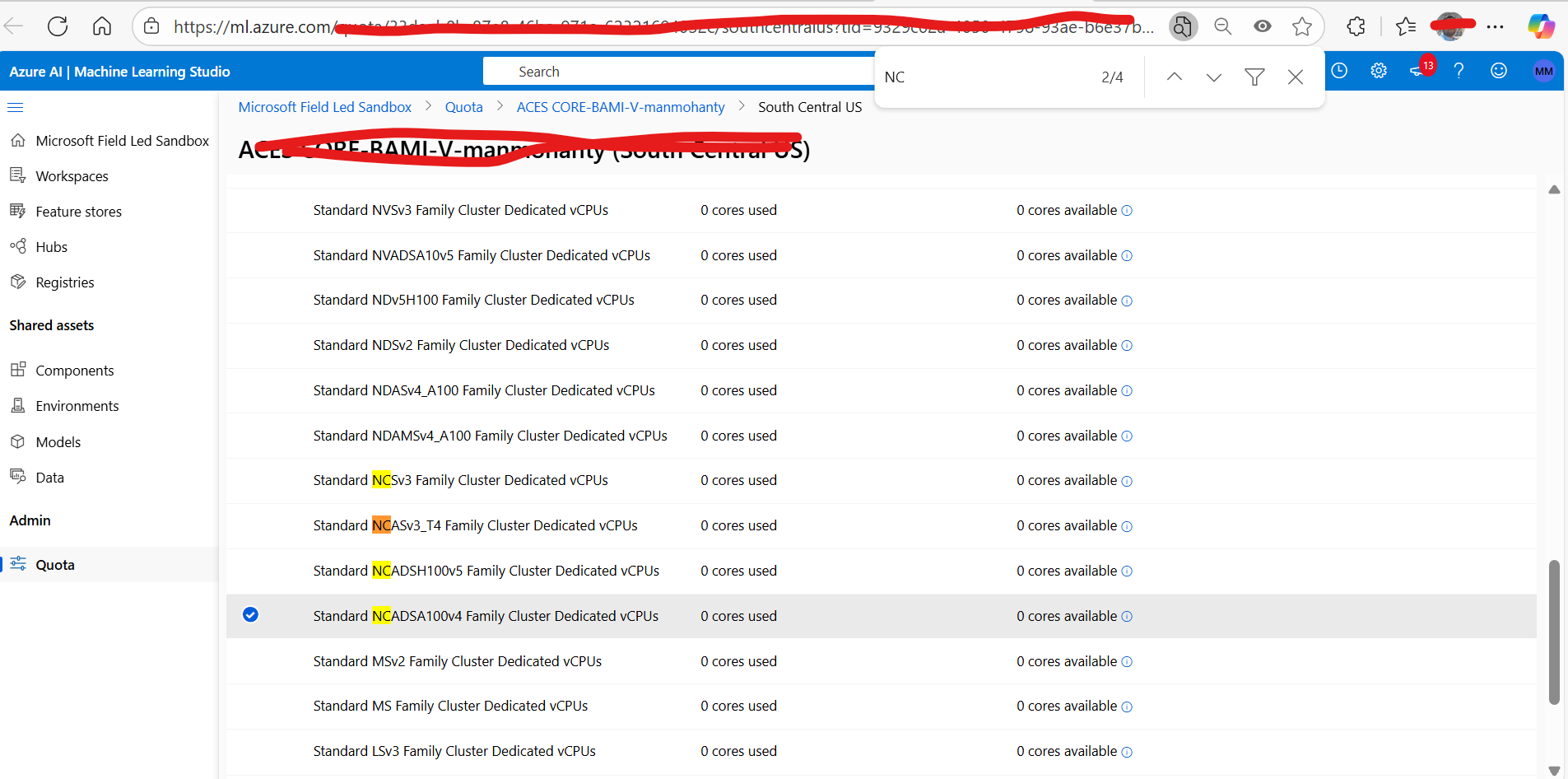1568x779 pixels.
Task: Follow the Microsoft Field Led Sandbox breadcrumb
Action: (x=325, y=107)
